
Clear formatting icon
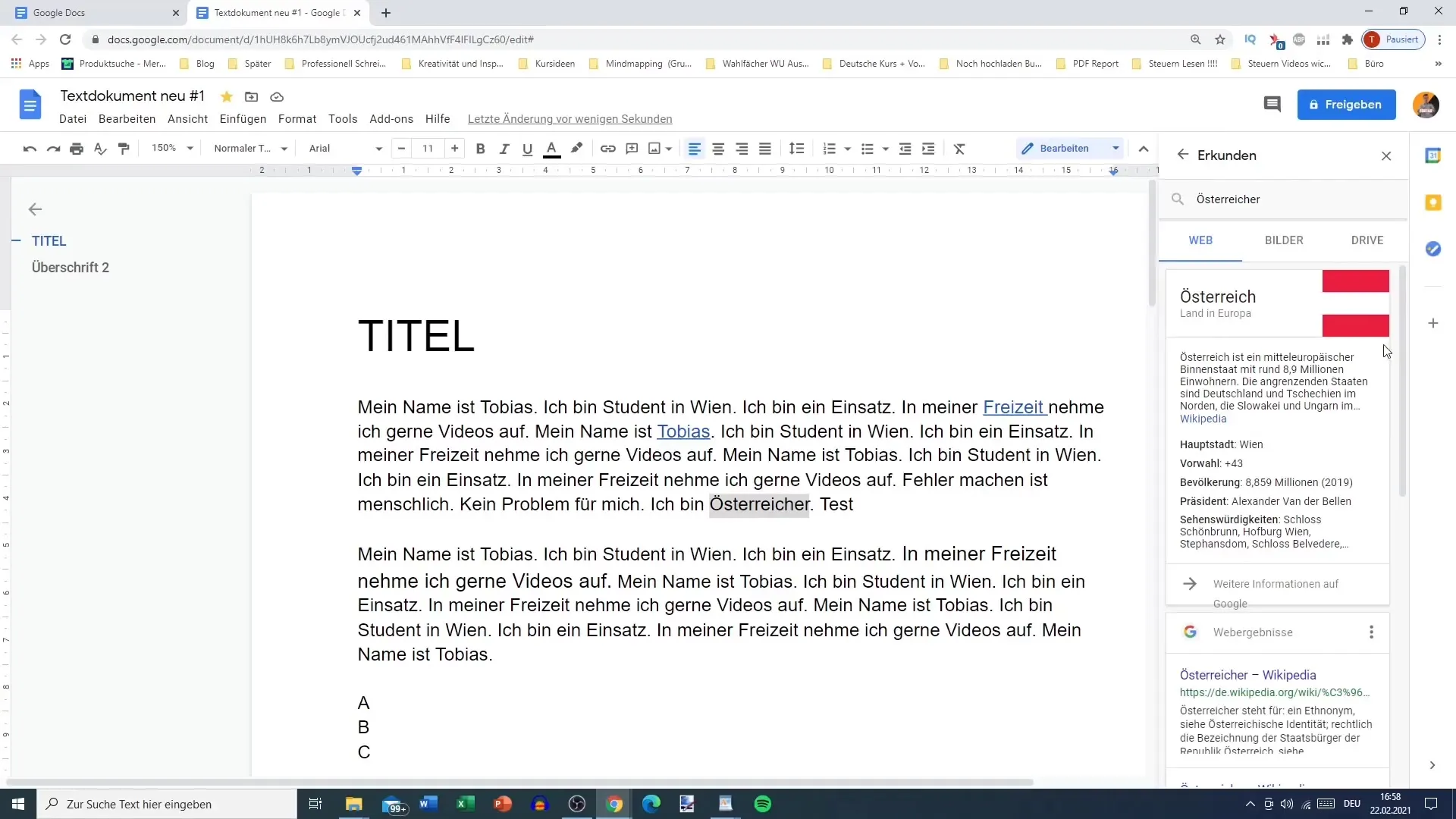pos(959,149)
